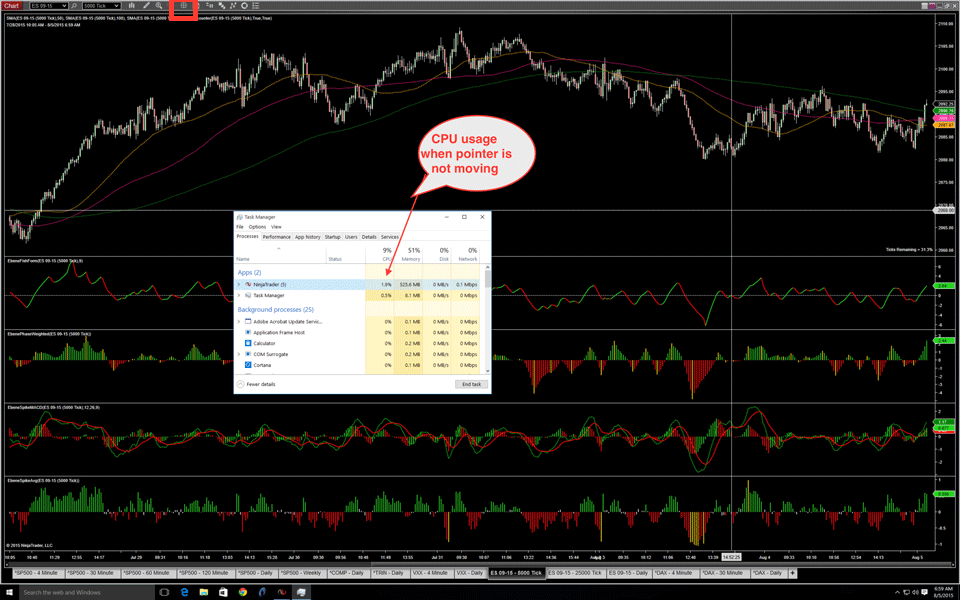Sort processes by the CPU column
Image resolution: width=960 pixels, height=600 pixels.
pos(380,254)
